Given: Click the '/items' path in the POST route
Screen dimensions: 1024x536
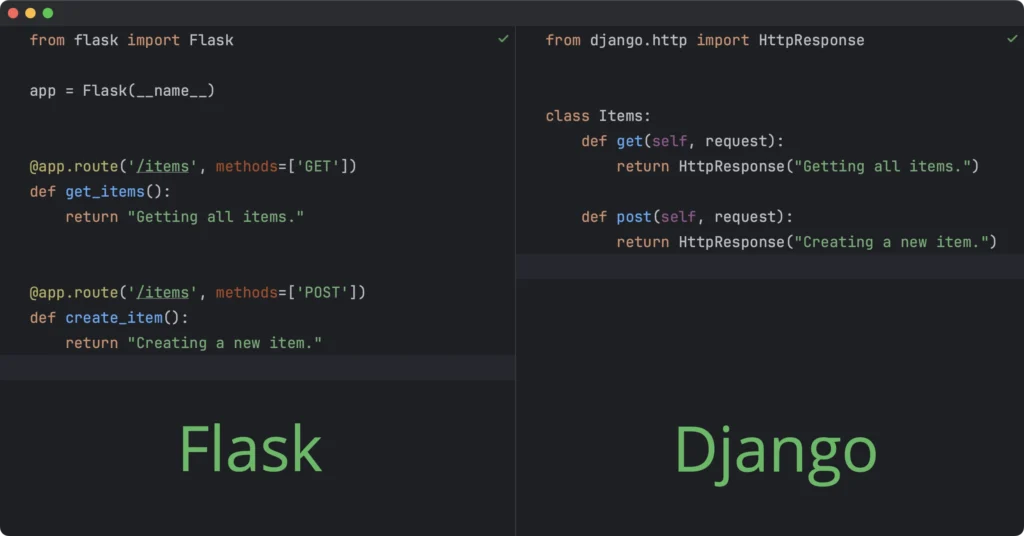Looking at the screenshot, I should point(163,292).
